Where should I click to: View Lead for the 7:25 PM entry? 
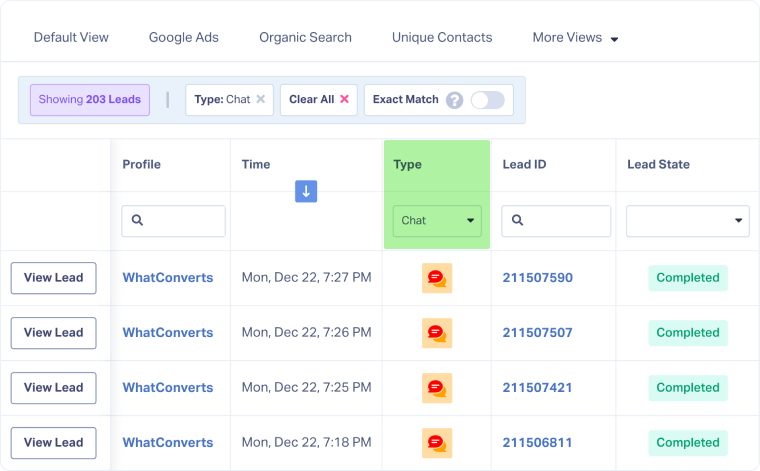point(54,388)
